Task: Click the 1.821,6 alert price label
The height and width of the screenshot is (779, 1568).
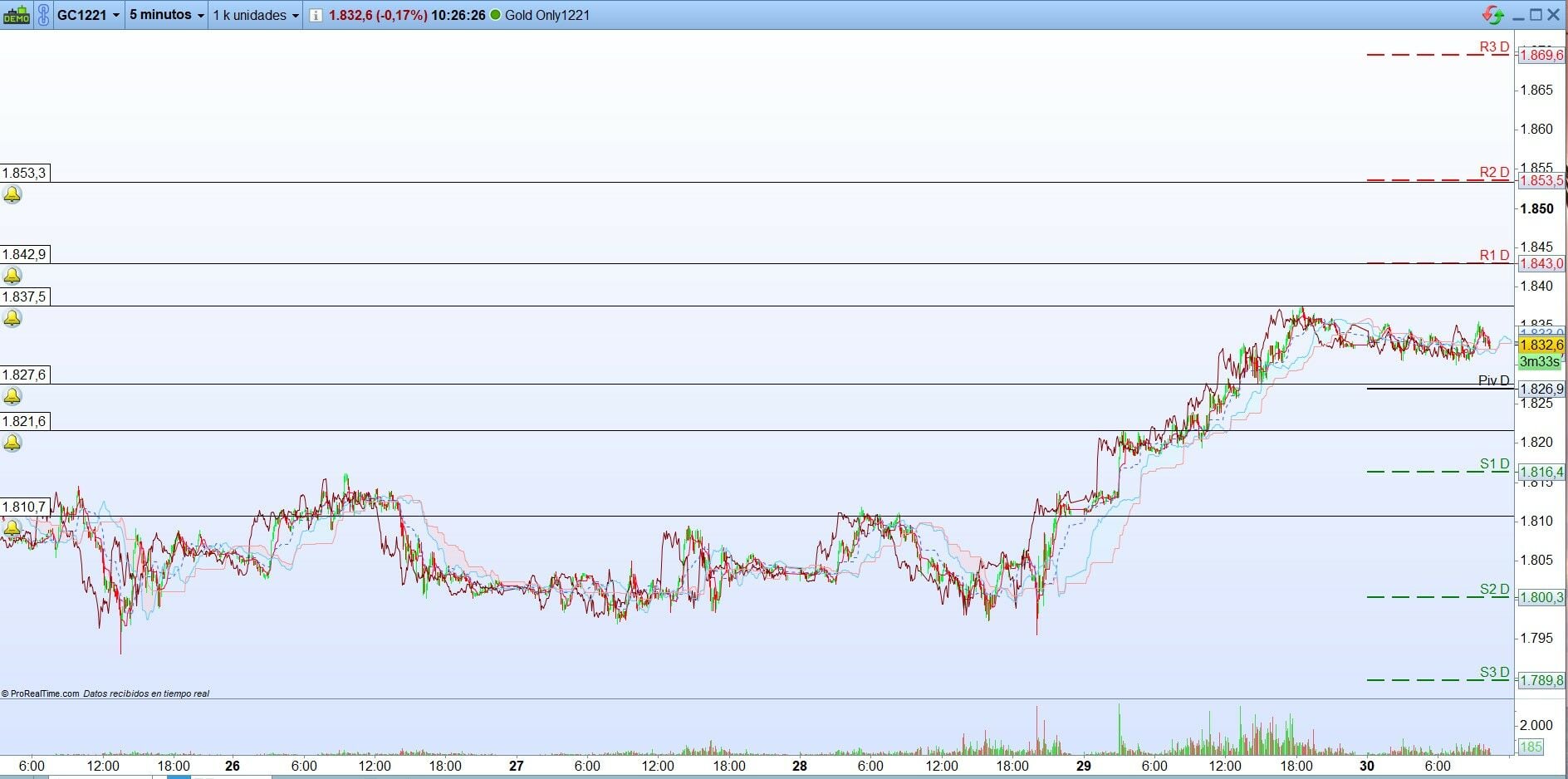Action: click(x=24, y=421)
